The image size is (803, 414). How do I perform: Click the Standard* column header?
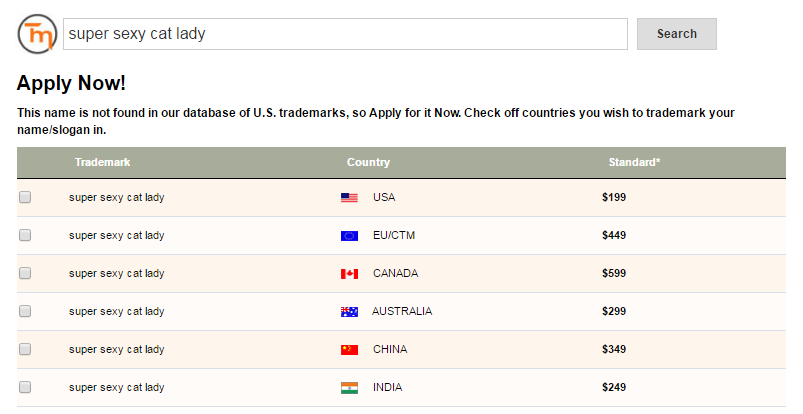pyautogui.click(x=634, y=162)
